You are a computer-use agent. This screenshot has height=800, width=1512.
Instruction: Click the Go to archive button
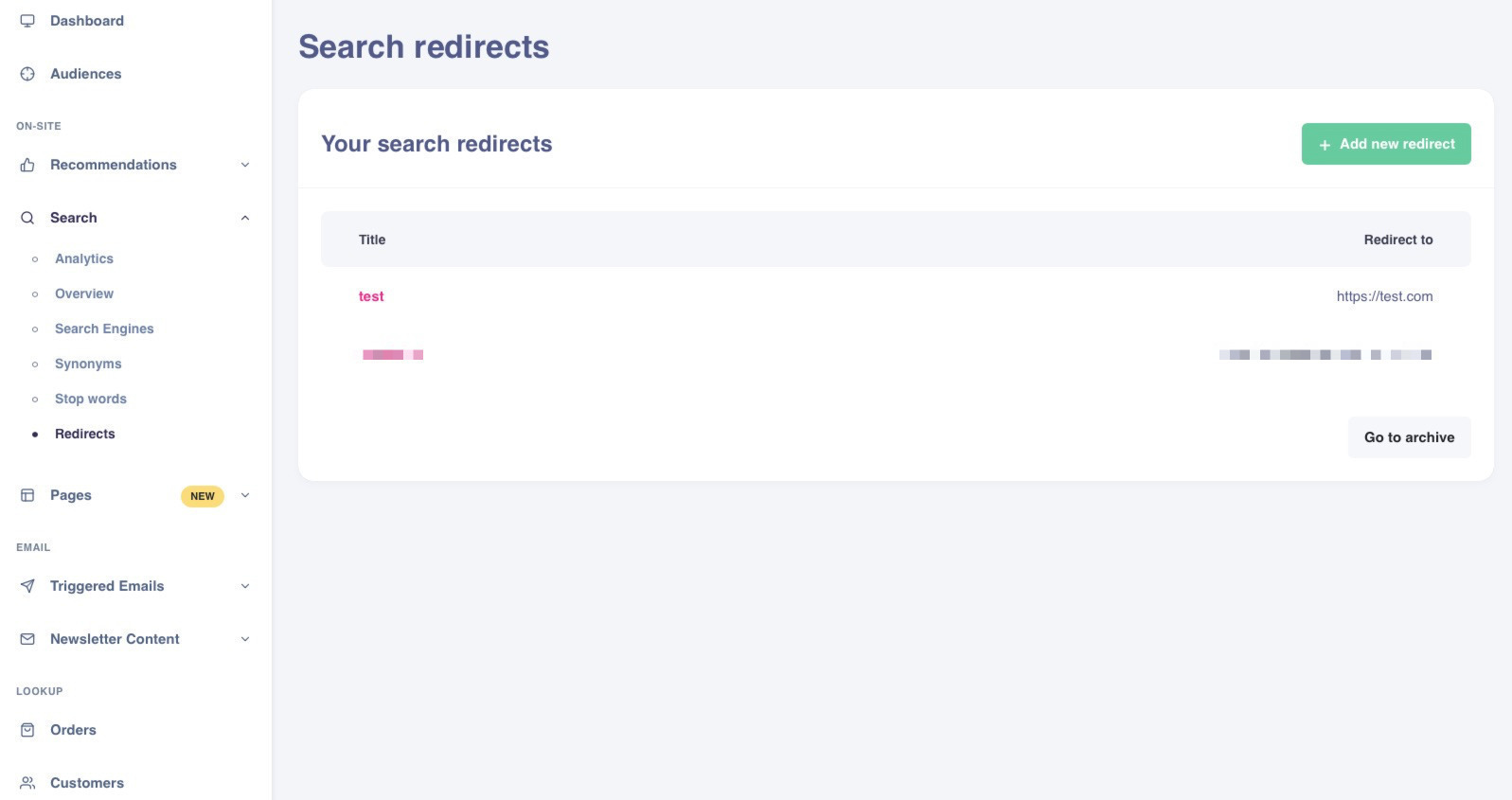pos(1409,437)
